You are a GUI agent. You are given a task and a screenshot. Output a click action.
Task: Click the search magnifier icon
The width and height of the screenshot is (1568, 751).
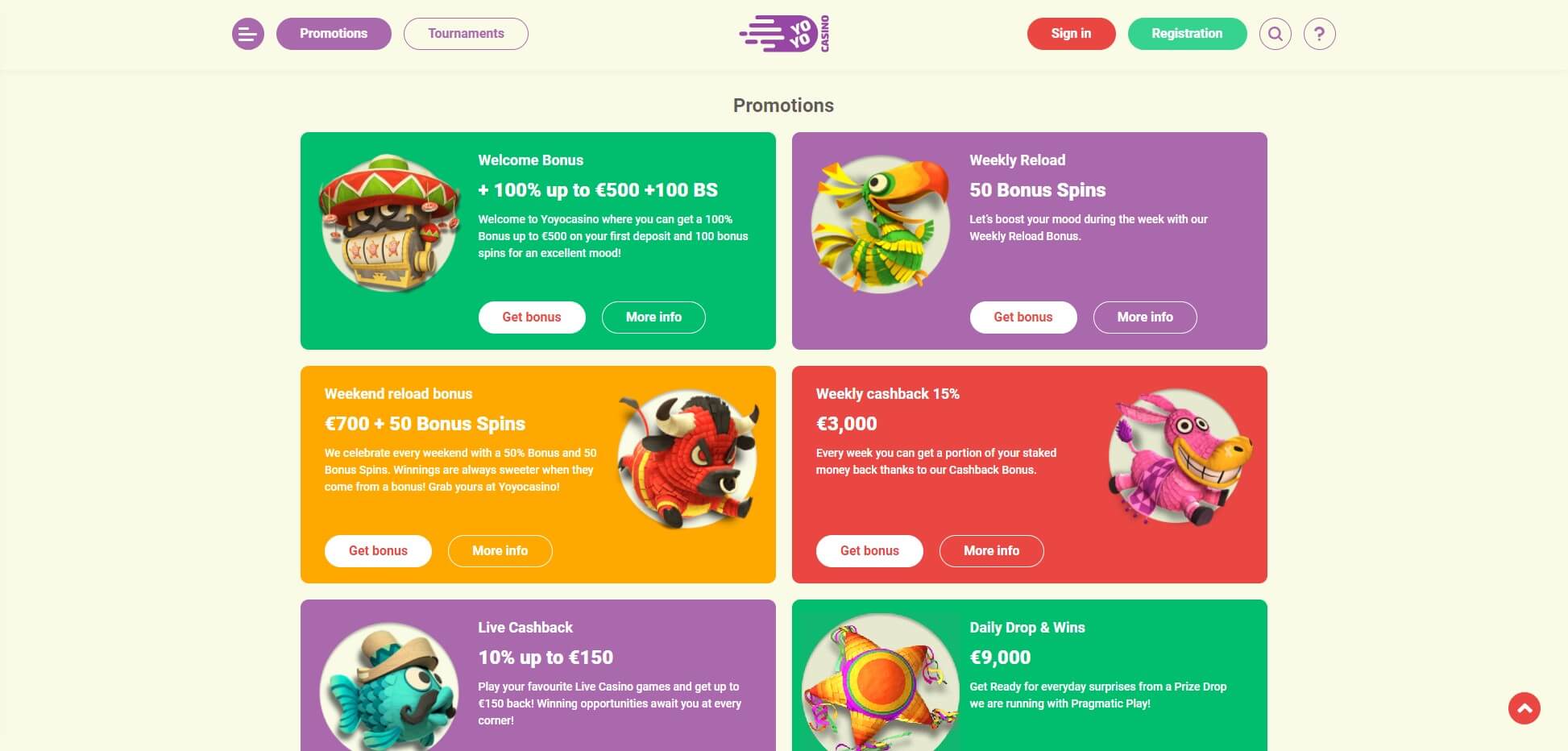coord(1275,34)
